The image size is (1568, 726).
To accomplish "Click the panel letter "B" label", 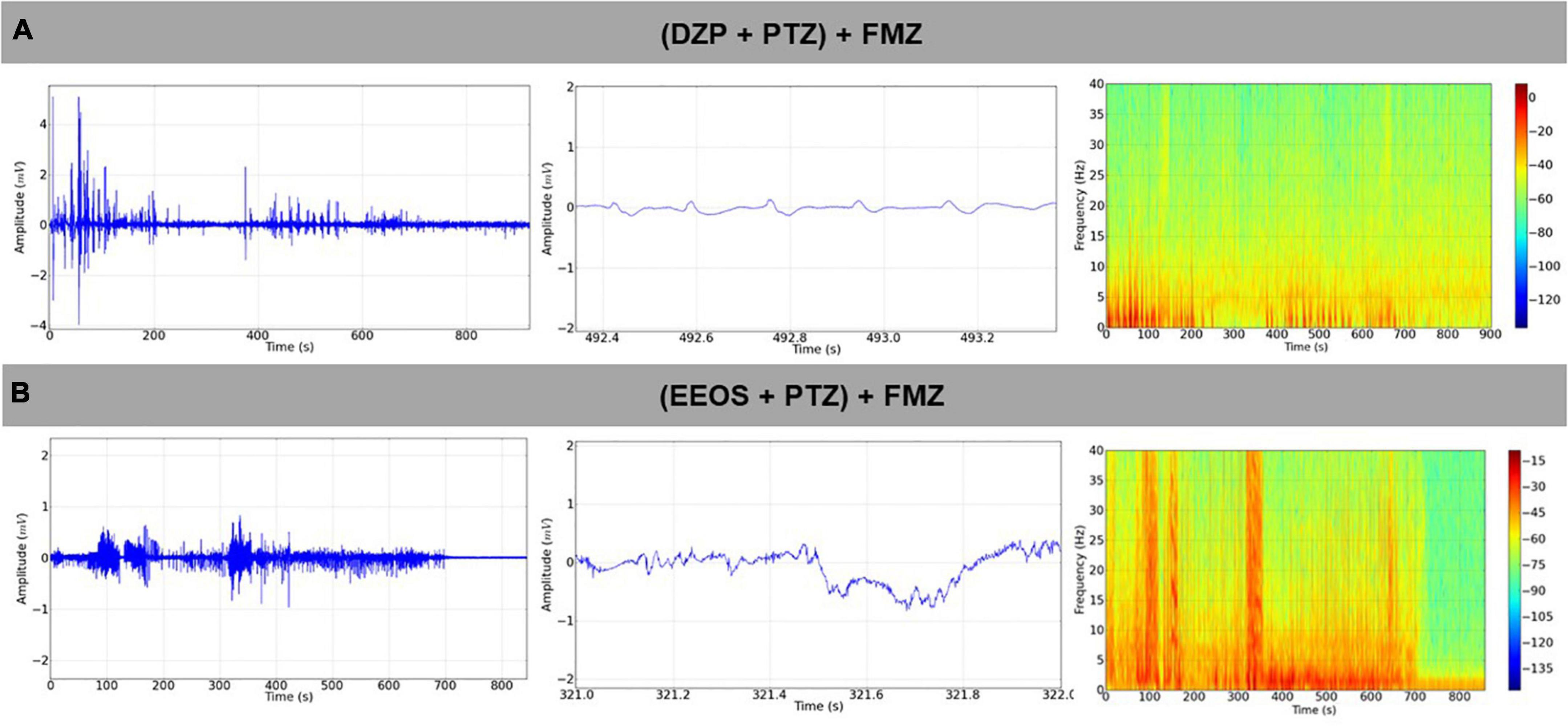I will coord(21,392).
